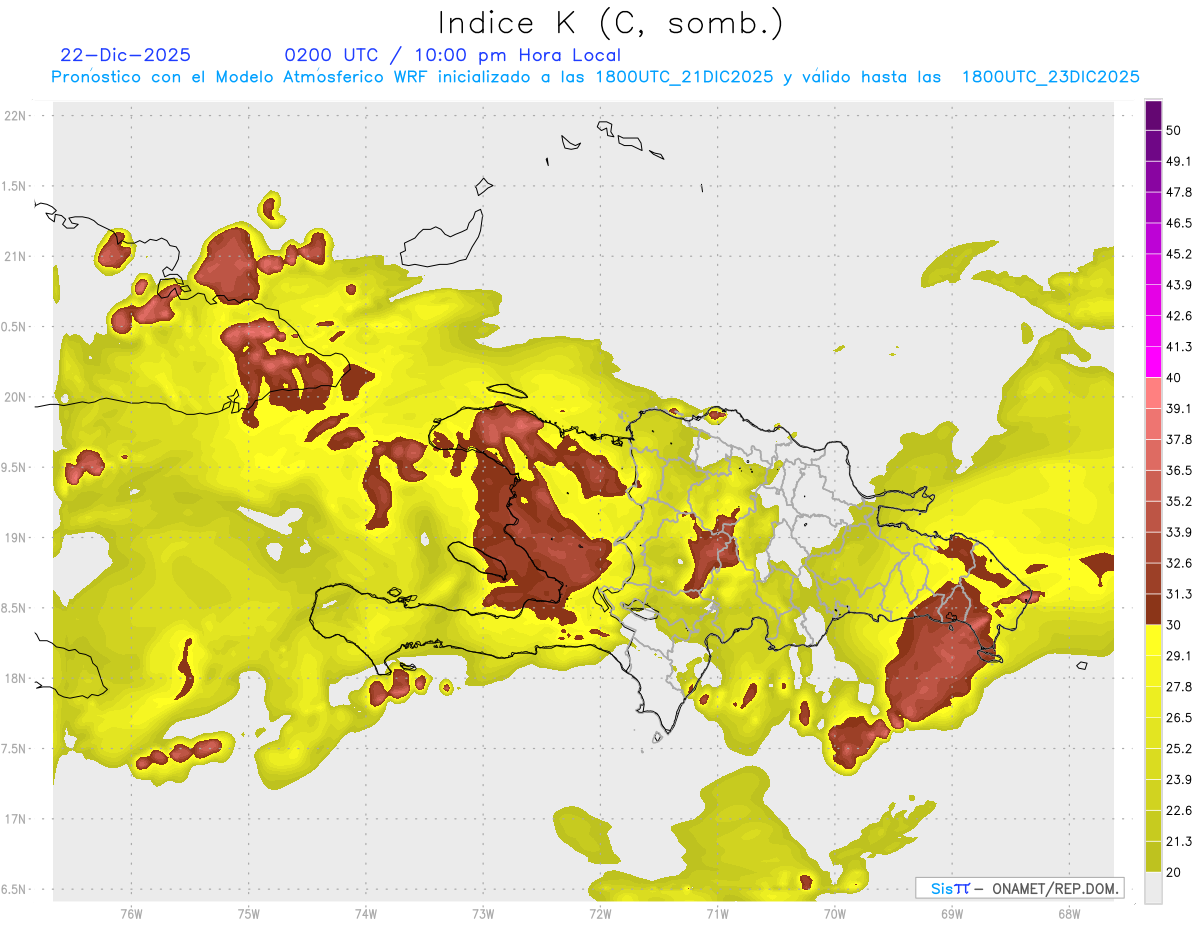Click the "74W" longitude axis label
The width and height of the screenshot is (1200, 927).
click(x=366, y=915)
